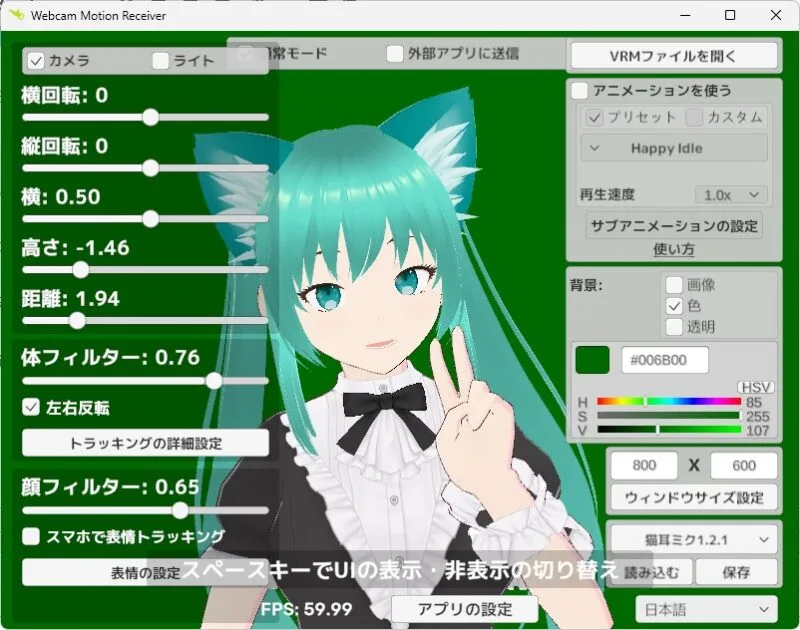
Task: Select the 透明 background option
Action: 675,326
